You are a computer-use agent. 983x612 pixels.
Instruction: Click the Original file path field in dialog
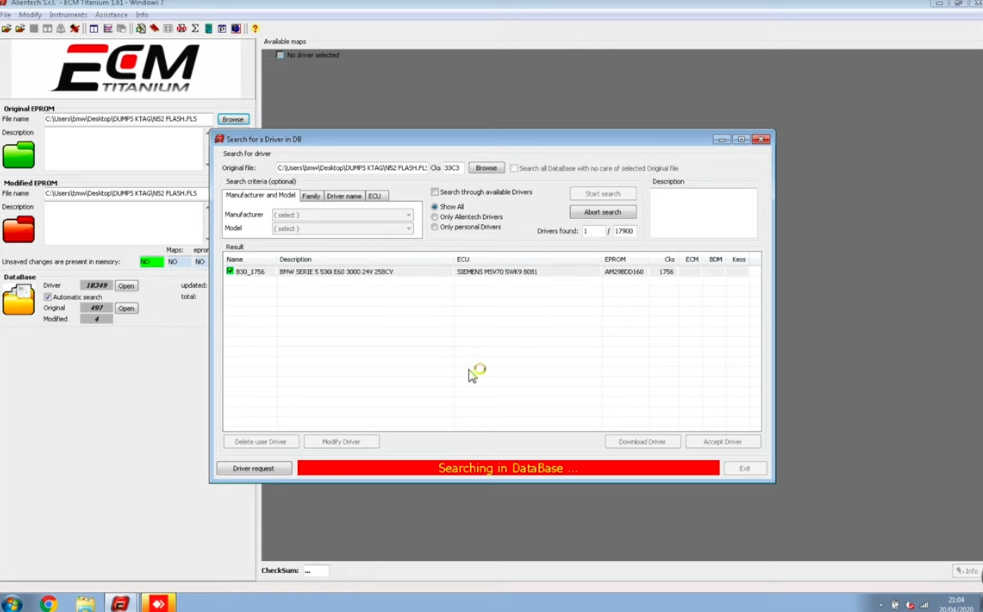click(351, 168)
